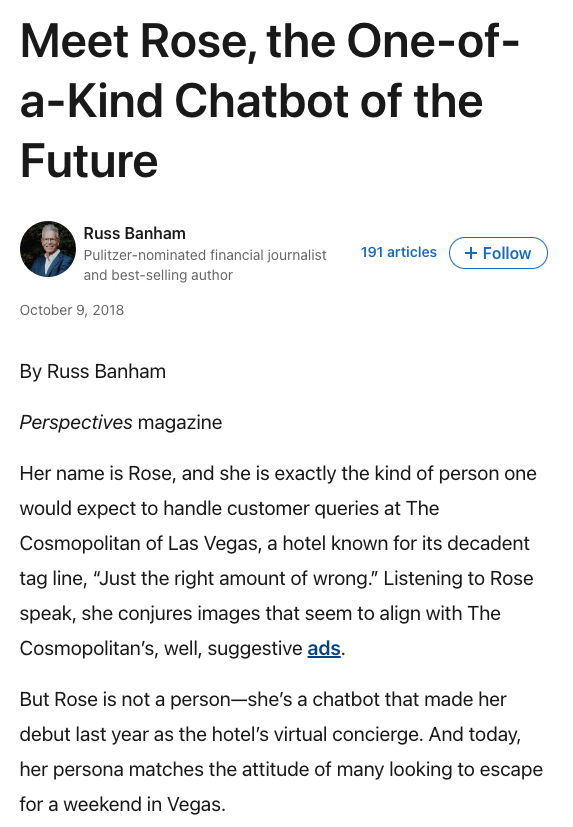Click the italic word 'Perspectives'
This screenshot has width=573, height=827.
76,422
